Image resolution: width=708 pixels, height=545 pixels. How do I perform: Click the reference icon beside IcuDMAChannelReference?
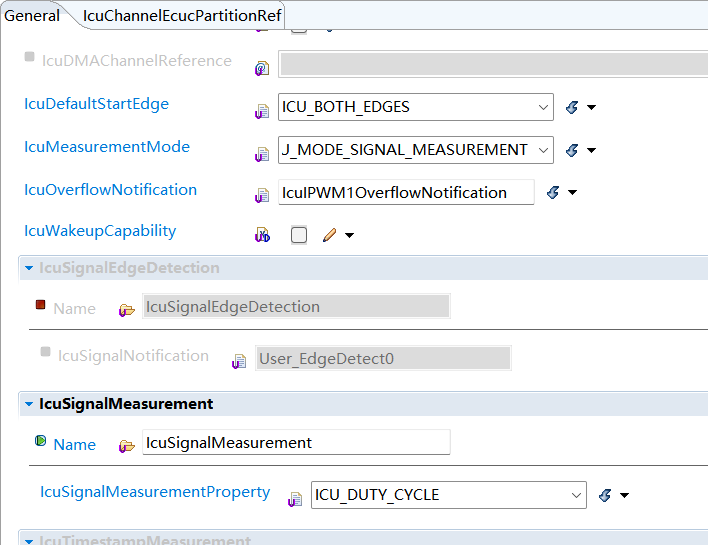(x=262, y=68)
